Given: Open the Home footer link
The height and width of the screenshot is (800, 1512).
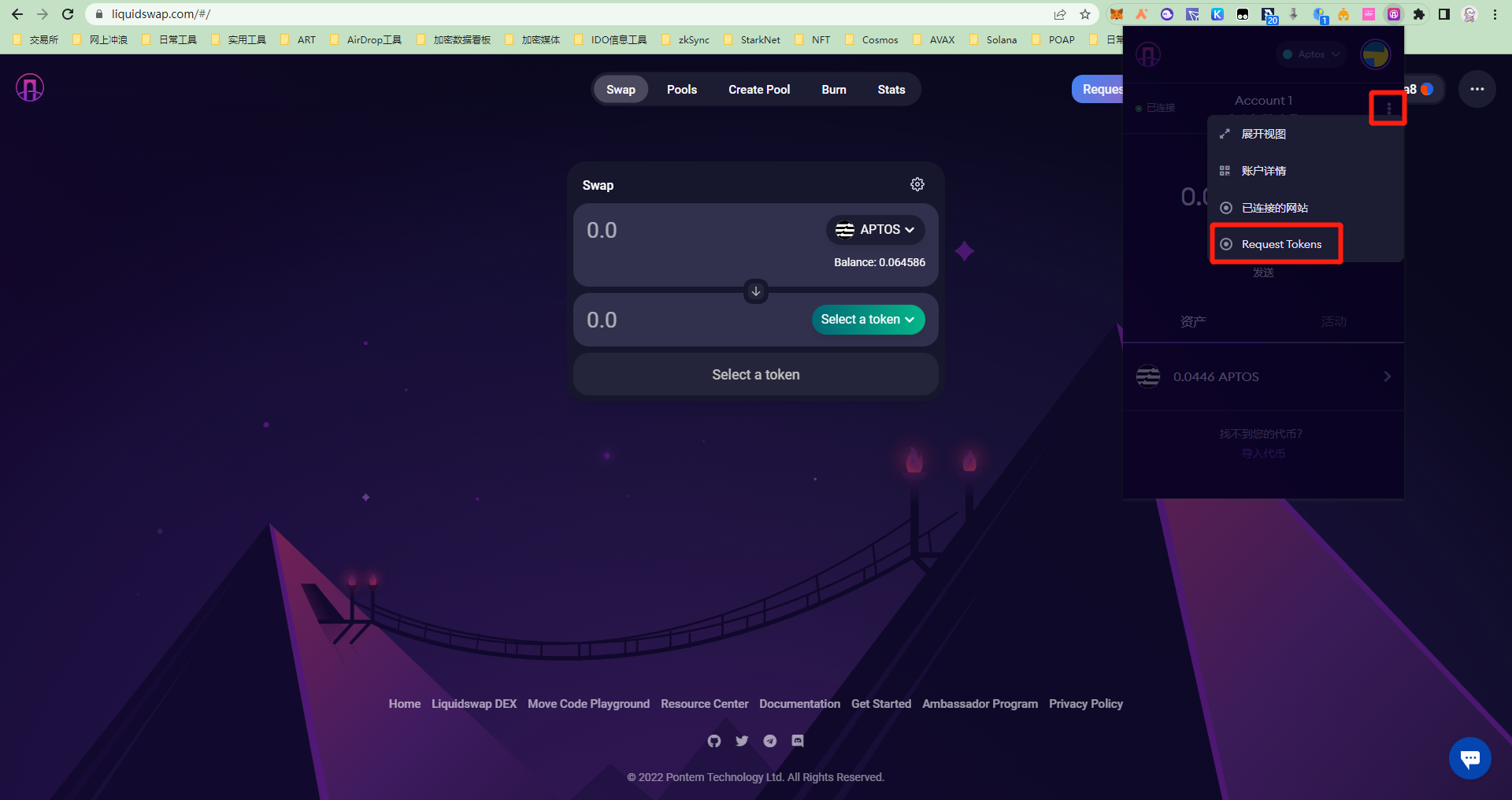Looking at the screenshot, I should click(x=405, y=704).
